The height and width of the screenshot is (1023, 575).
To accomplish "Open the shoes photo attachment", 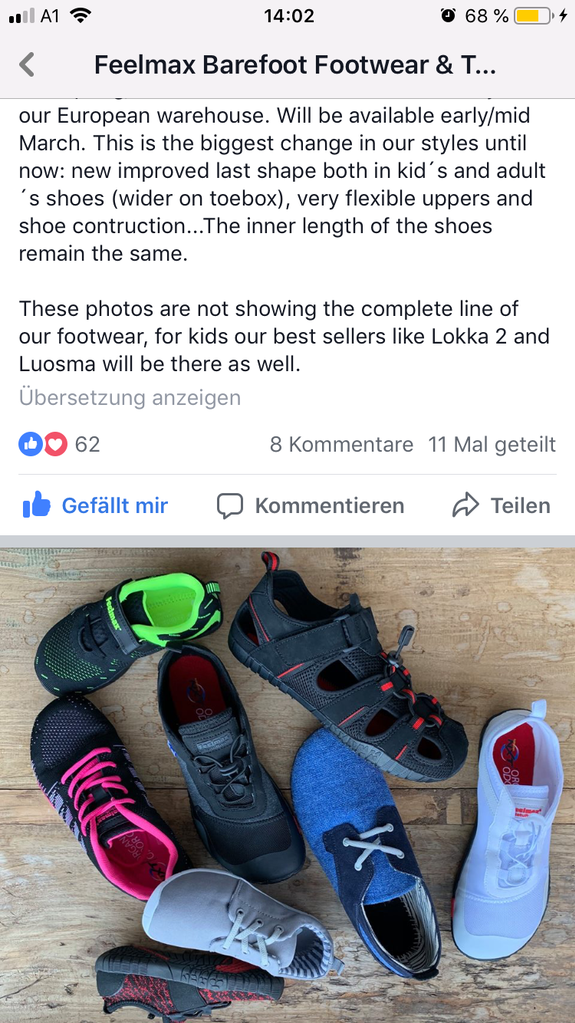I will coord(287,785).
